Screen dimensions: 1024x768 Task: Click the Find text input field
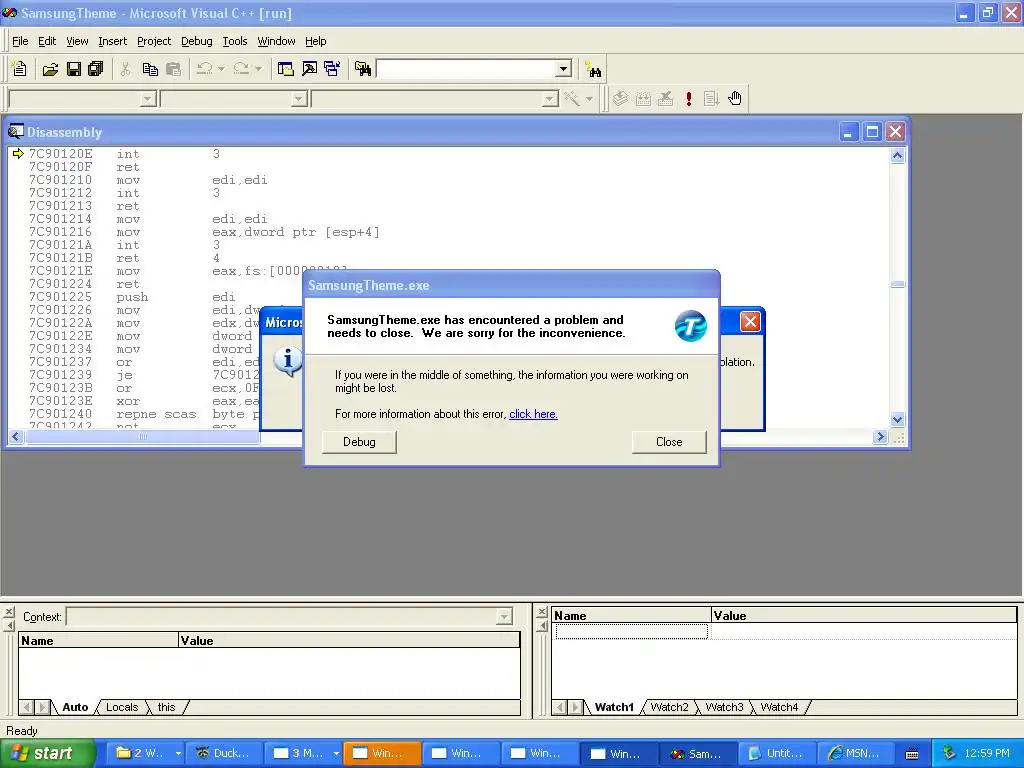pyautogui.click(x=466, y=69)
